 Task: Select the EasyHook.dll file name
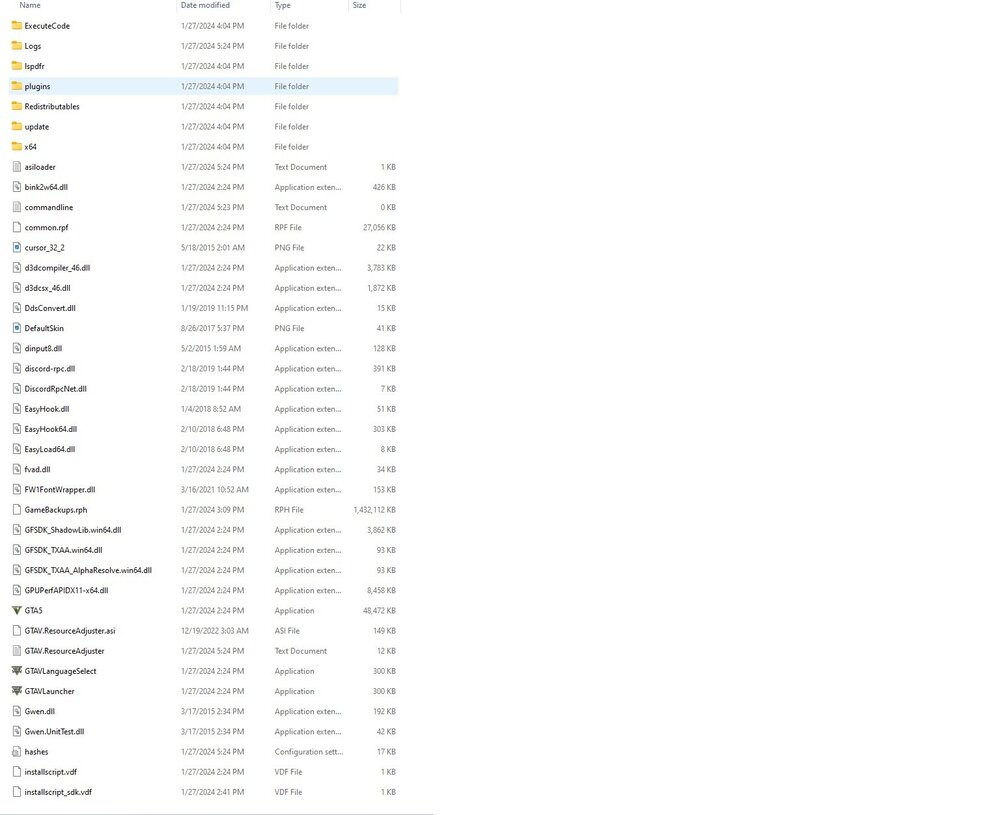tap(47, 409)
